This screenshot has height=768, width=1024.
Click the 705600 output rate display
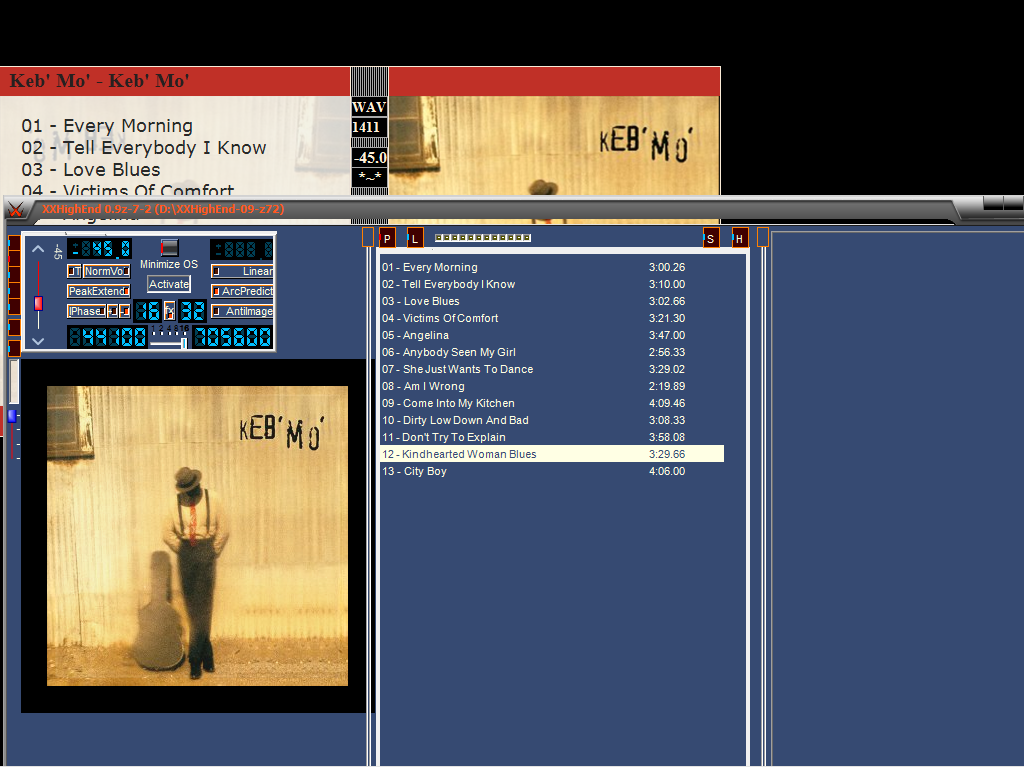pos(232,337)
